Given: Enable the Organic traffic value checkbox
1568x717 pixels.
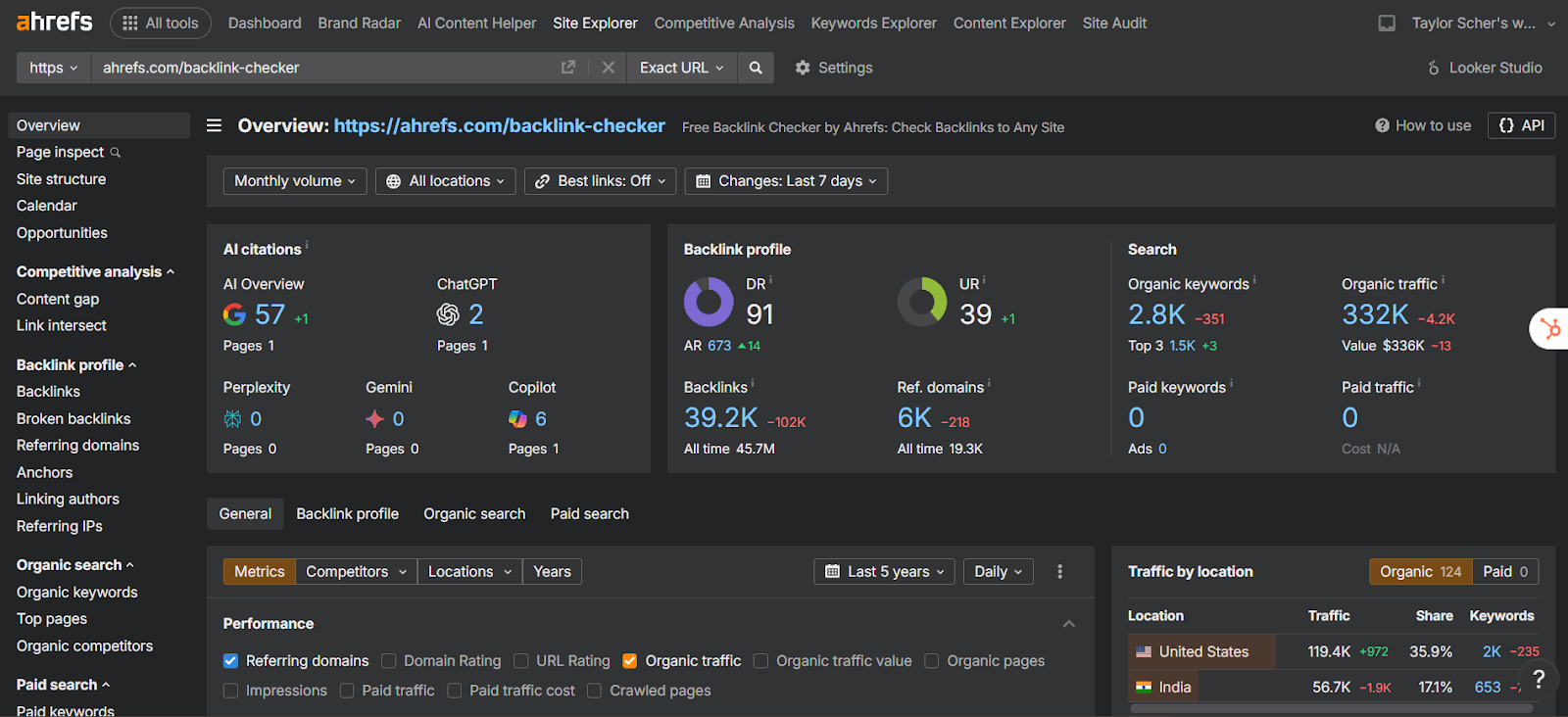Looking at the screenshot, I should [x=760, y=661].
